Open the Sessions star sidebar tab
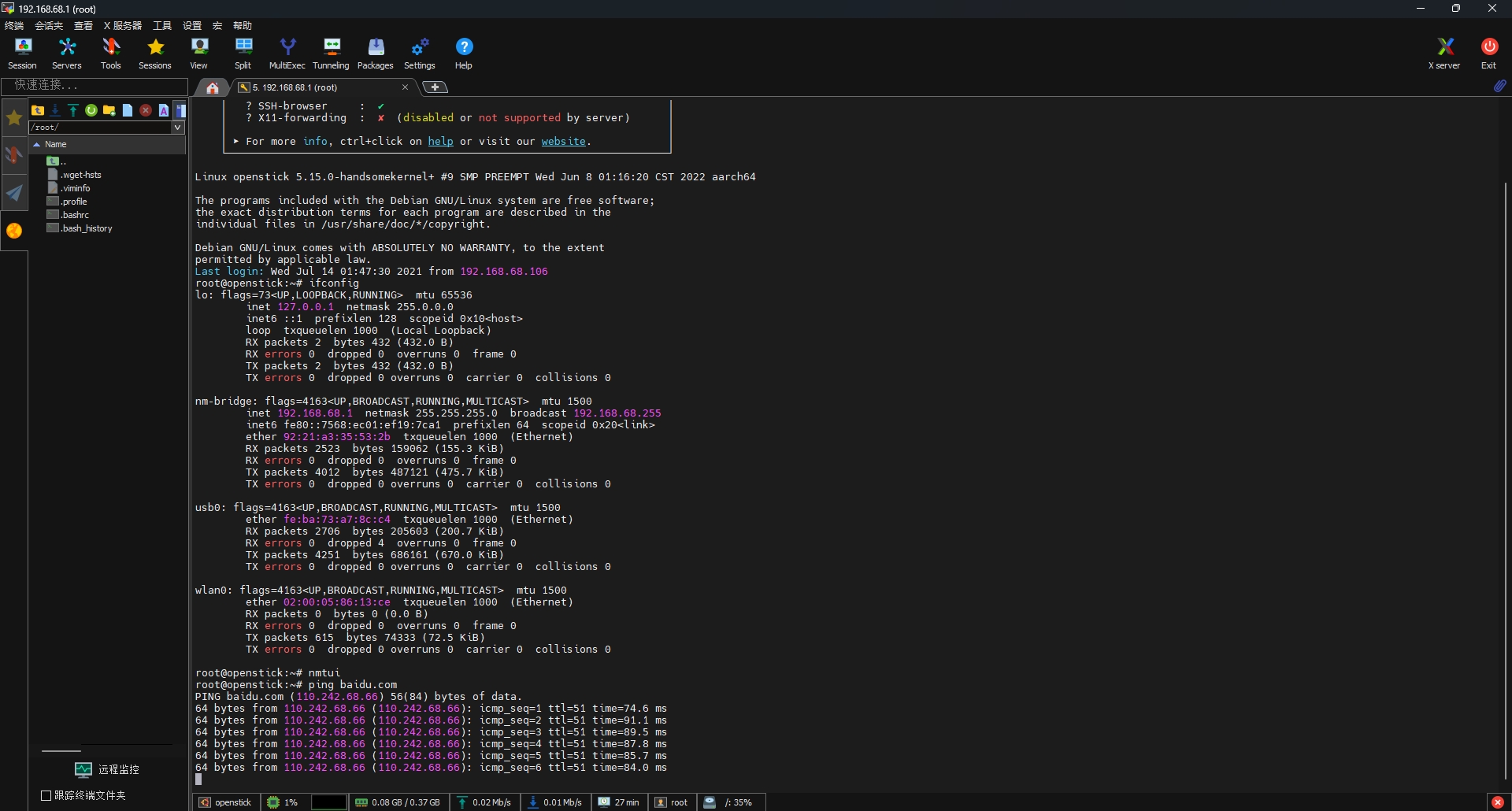Viewport: 1512px width, 811px height. [14, 118]
